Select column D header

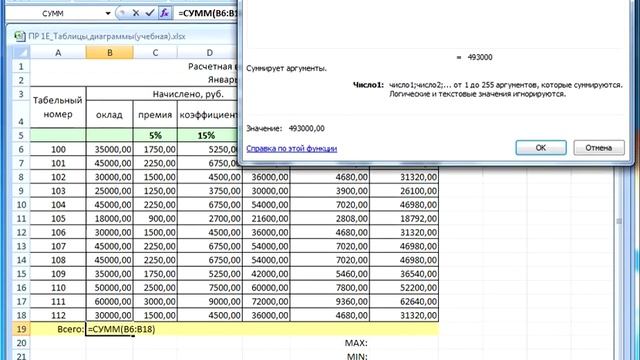pyautogui.click(x=209, y=53)
